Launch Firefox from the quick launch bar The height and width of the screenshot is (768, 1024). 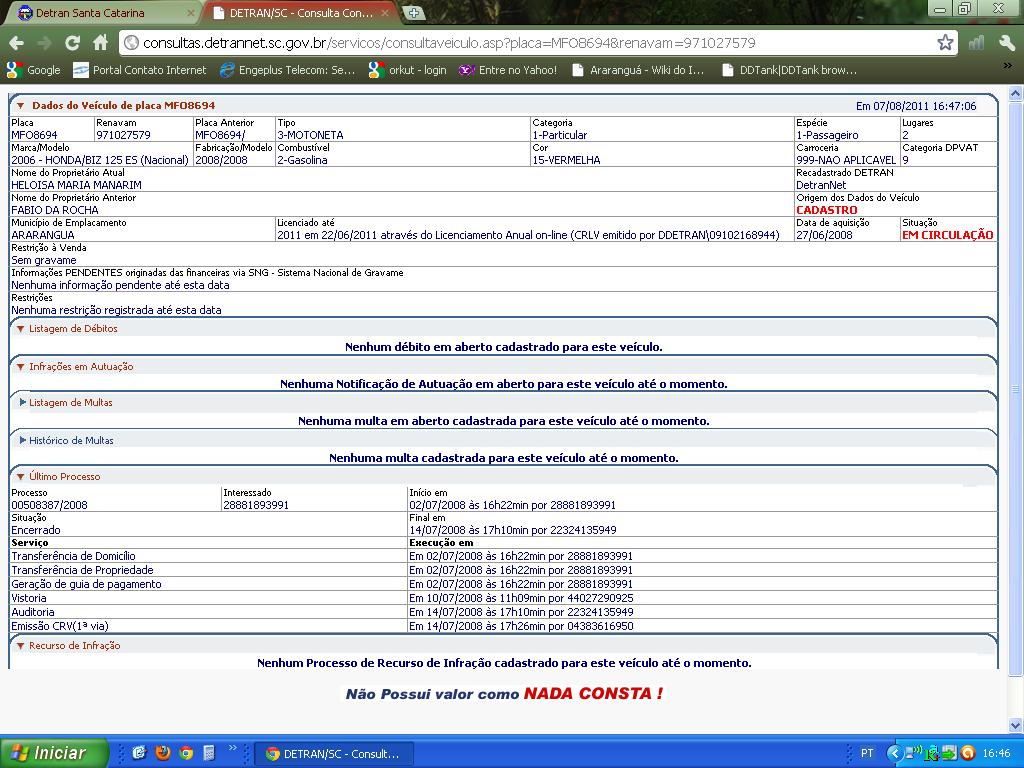(163, 753)
